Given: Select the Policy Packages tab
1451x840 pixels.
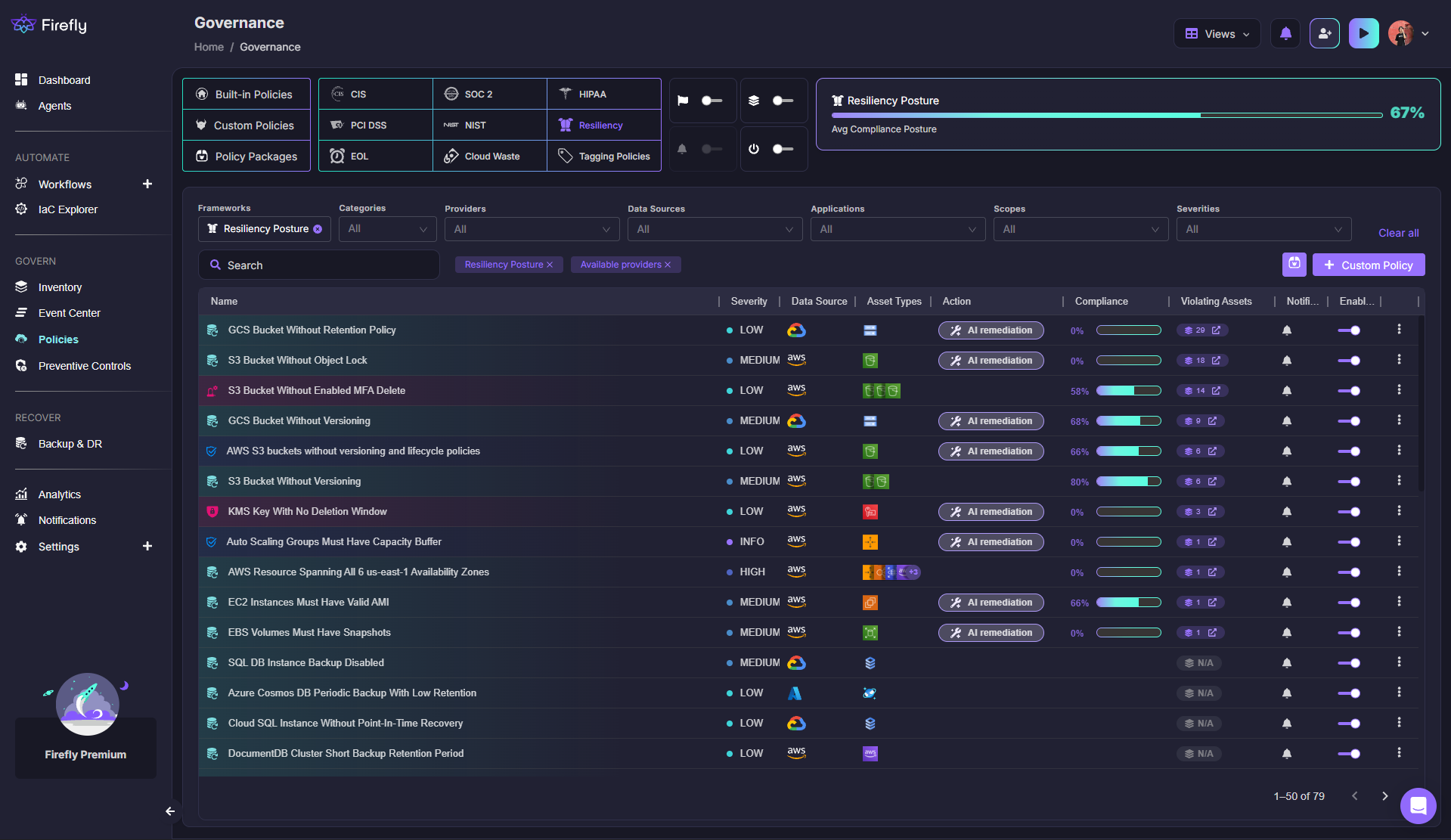Looking at the screenshot, I should (246, 156).
